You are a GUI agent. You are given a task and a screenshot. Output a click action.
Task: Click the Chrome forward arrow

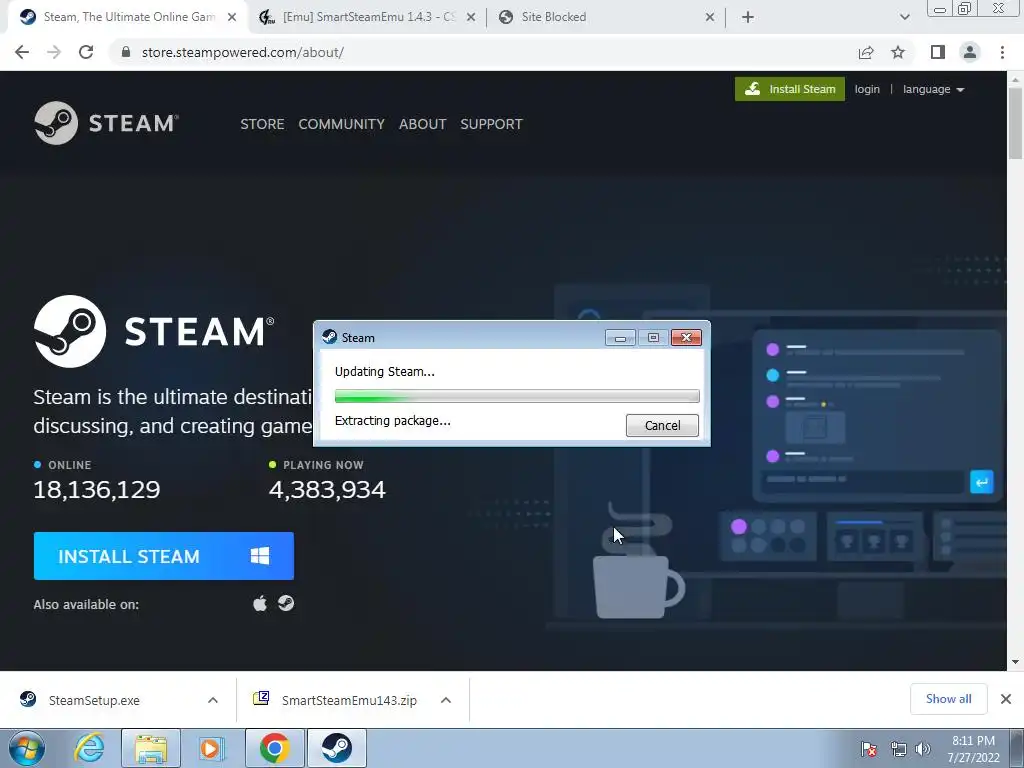[54, 52]
